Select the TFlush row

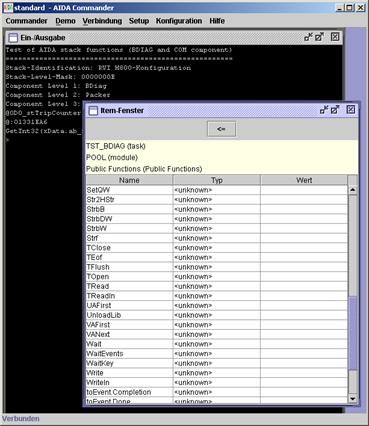tap(217, 267)
